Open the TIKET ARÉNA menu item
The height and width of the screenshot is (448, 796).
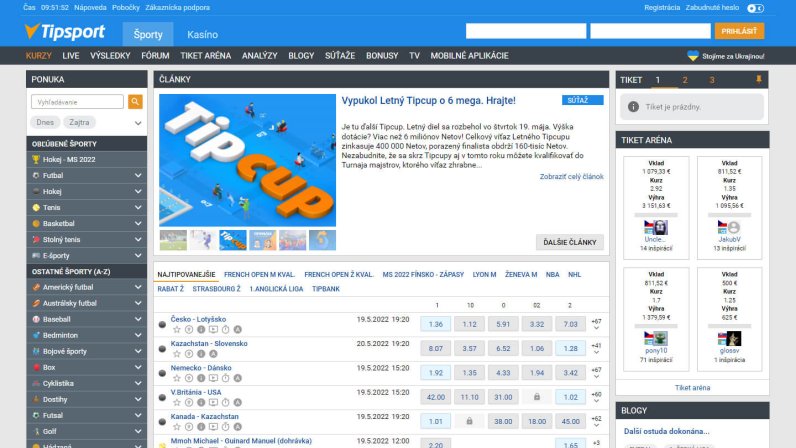206,56
